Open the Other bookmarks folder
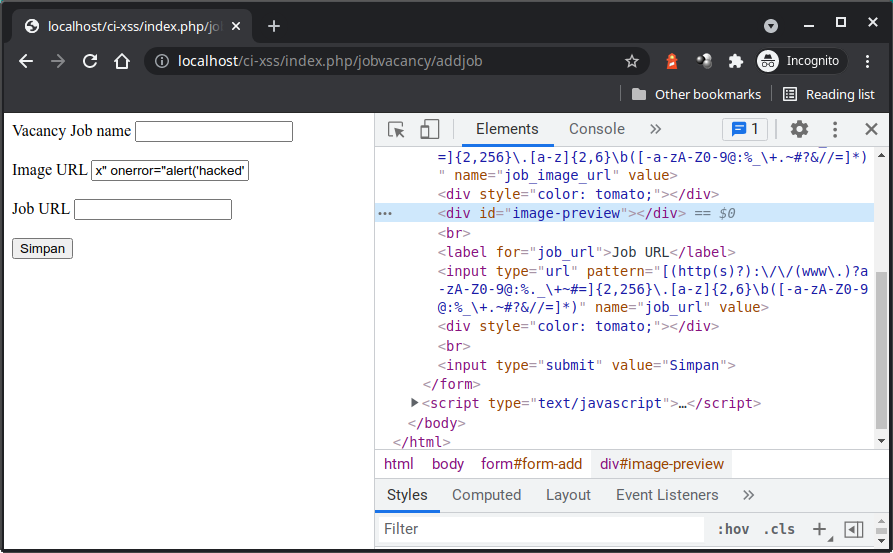This screenshot has width=893, height=553. [x=696, y=95]
